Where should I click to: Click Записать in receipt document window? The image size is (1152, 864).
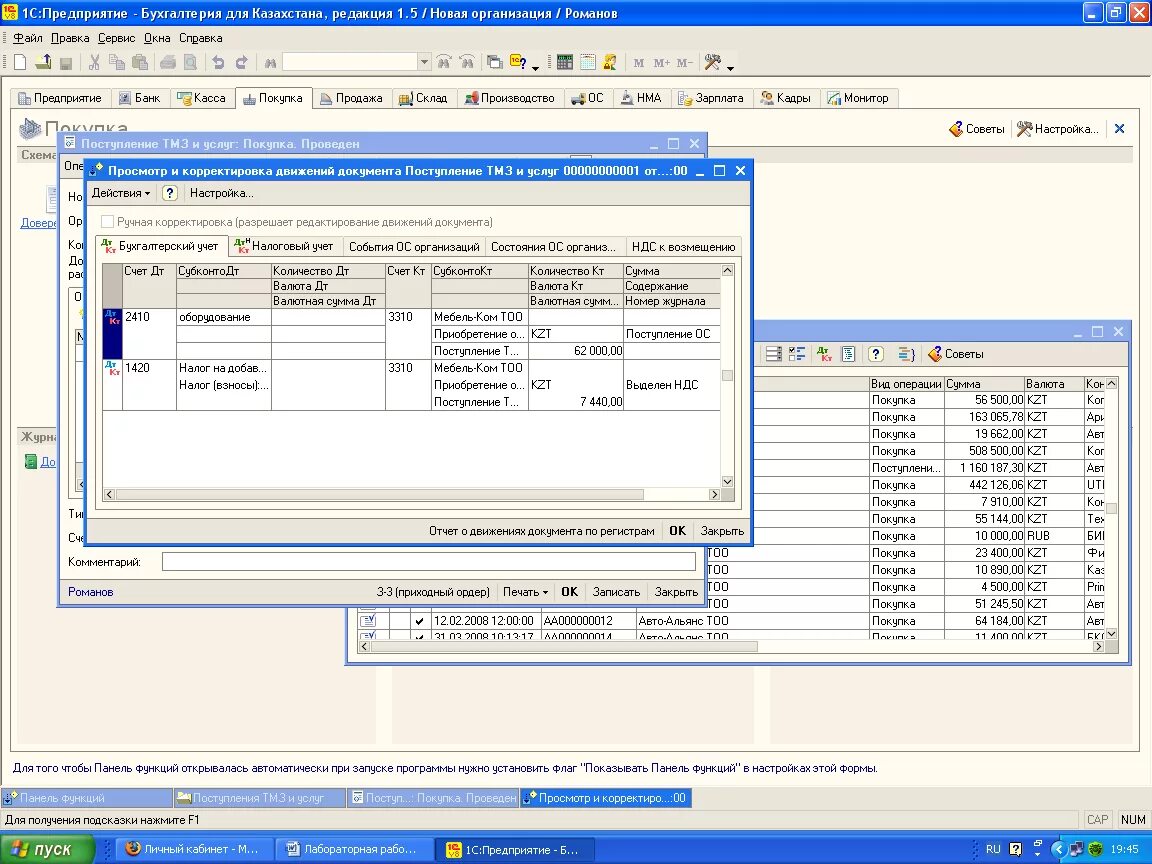pyautogui.click(x=616, y=592)
